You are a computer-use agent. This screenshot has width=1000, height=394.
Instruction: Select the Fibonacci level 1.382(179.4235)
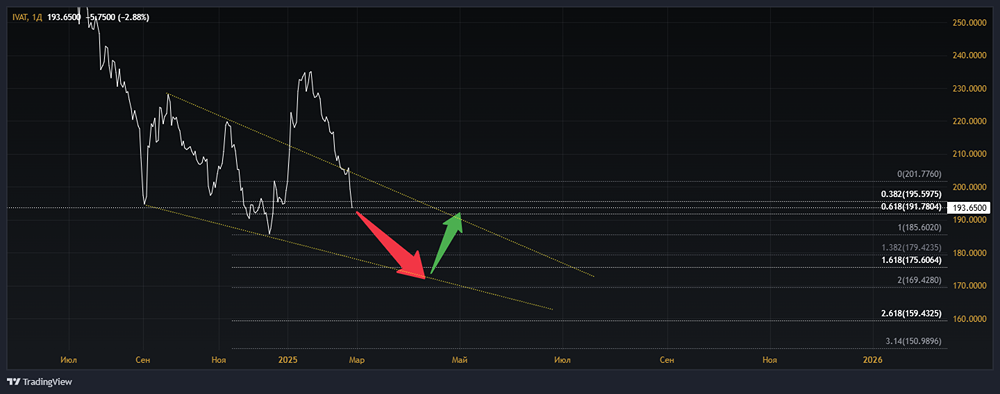coord(911,247)
